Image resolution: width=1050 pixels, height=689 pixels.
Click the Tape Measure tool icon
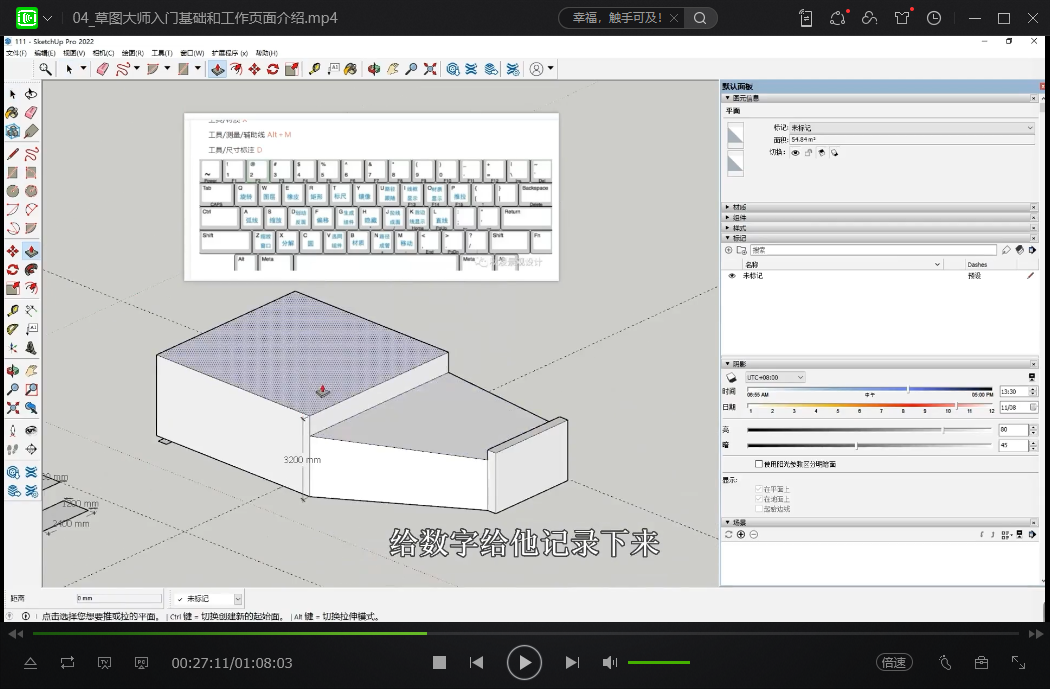[314, 69]
